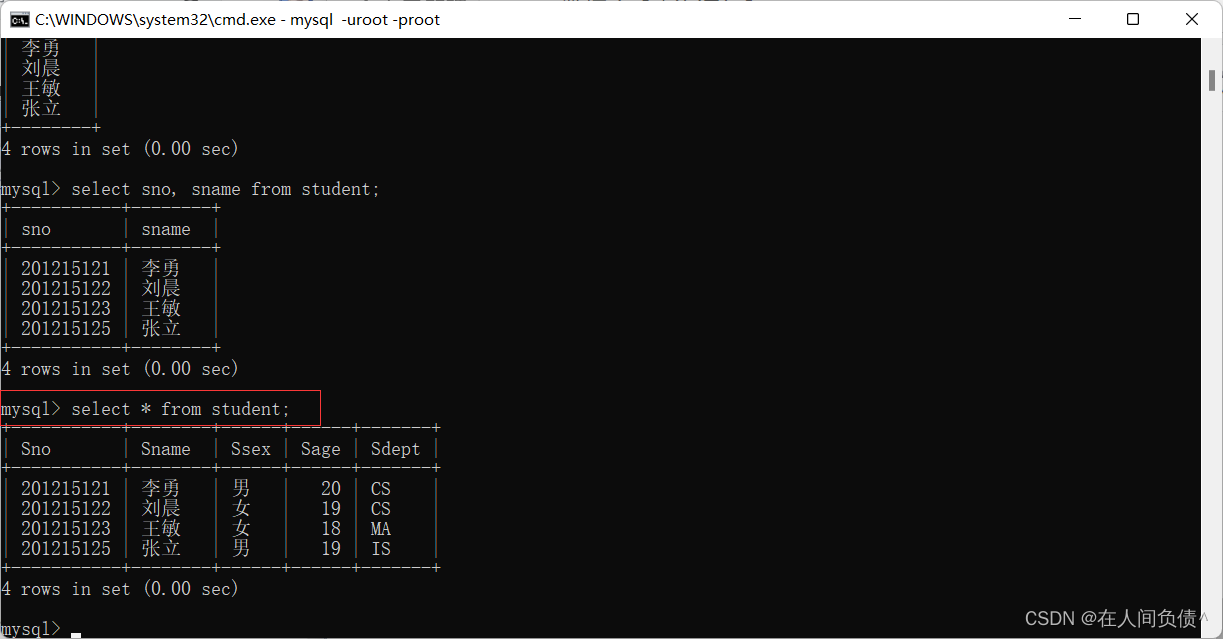Image resolution: width=1223 pixels, height=639 pixels.
Task: Click '4 rows in set' below the five-column table
Action: (66, 589)
